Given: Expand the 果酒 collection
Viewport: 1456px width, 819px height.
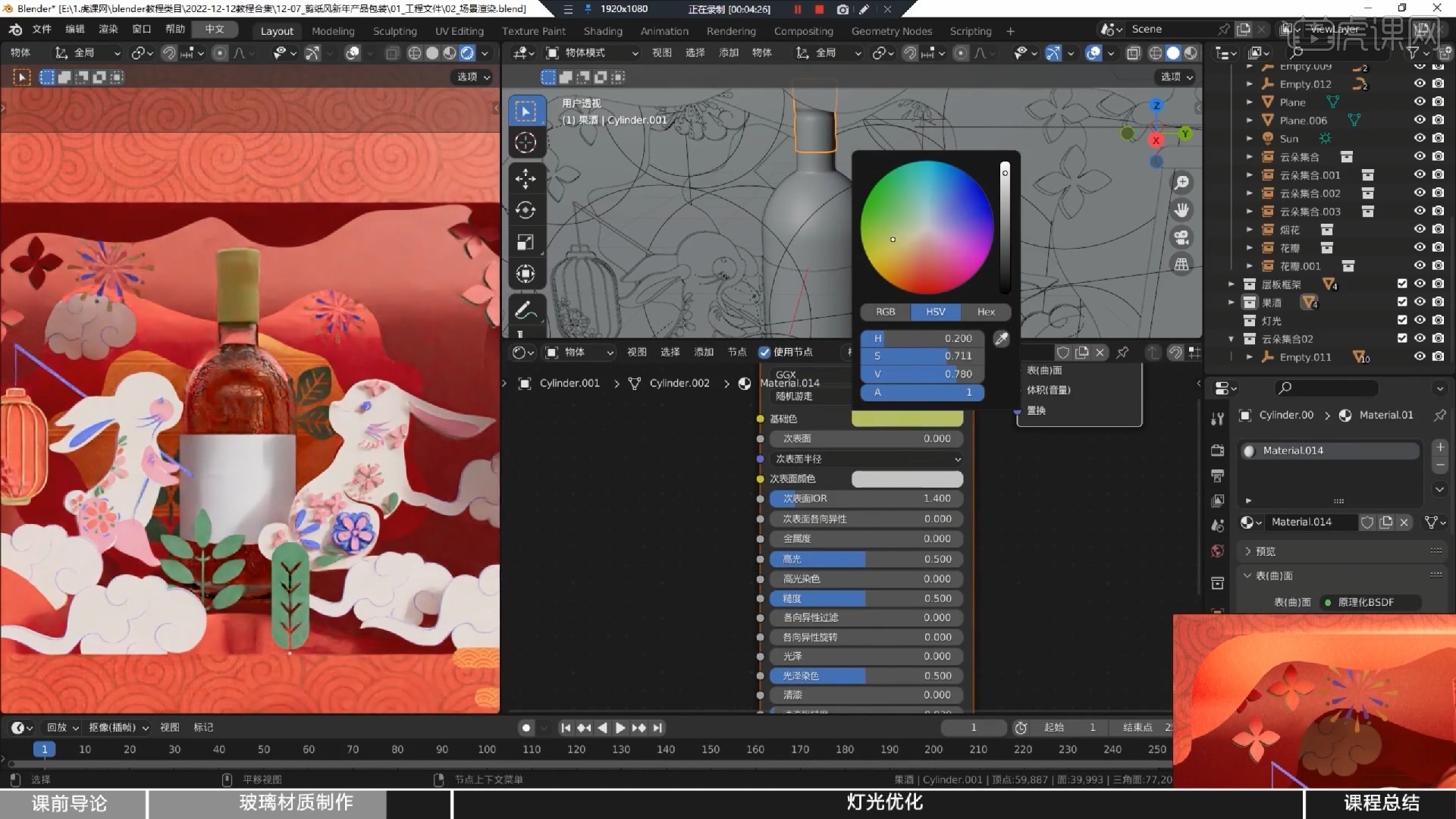Looking at the screenshot, I should [x=1231, y=302].
